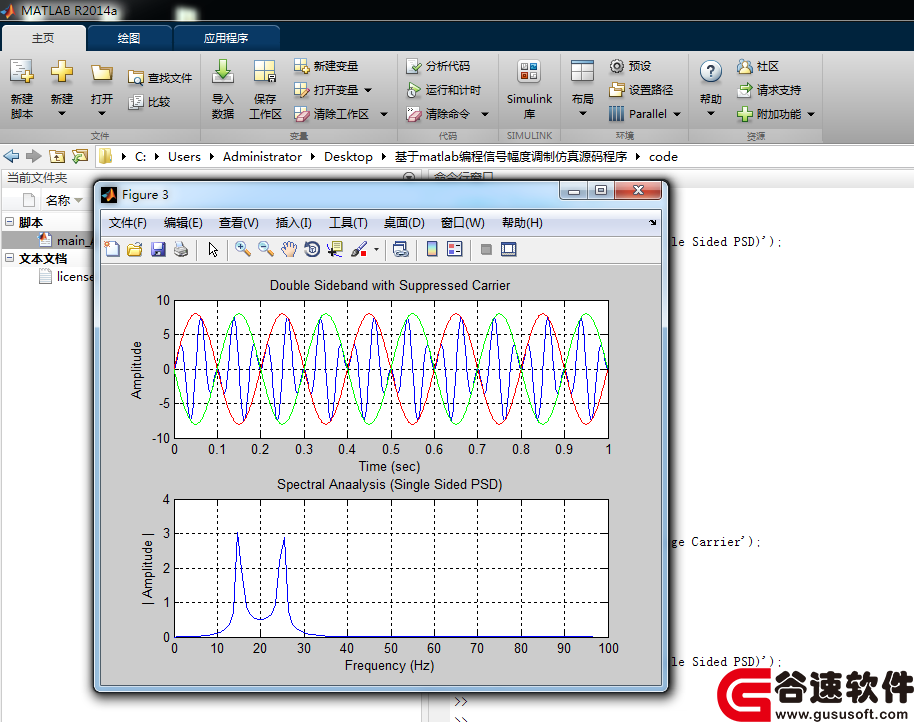
Task: Open 工具(T) menu in Figure 3
Action: point(348,223)
